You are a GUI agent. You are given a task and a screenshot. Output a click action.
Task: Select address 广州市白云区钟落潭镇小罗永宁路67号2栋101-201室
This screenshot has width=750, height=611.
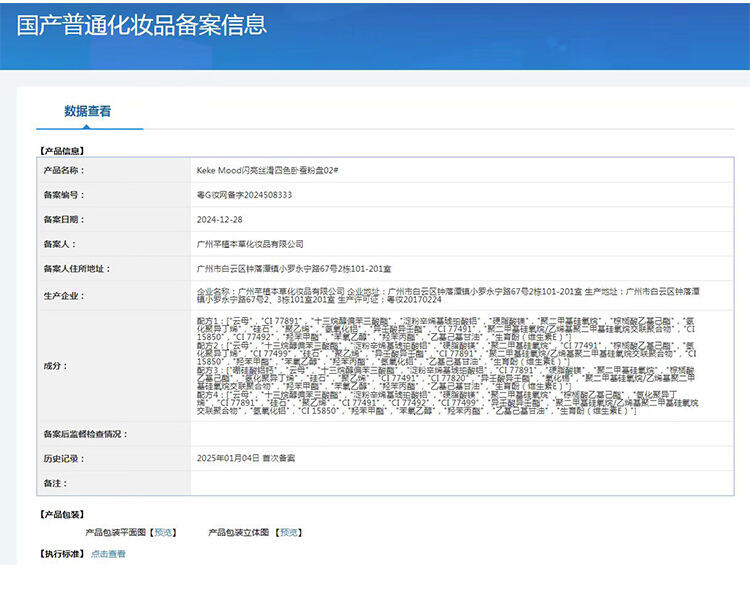coord(294,269)
